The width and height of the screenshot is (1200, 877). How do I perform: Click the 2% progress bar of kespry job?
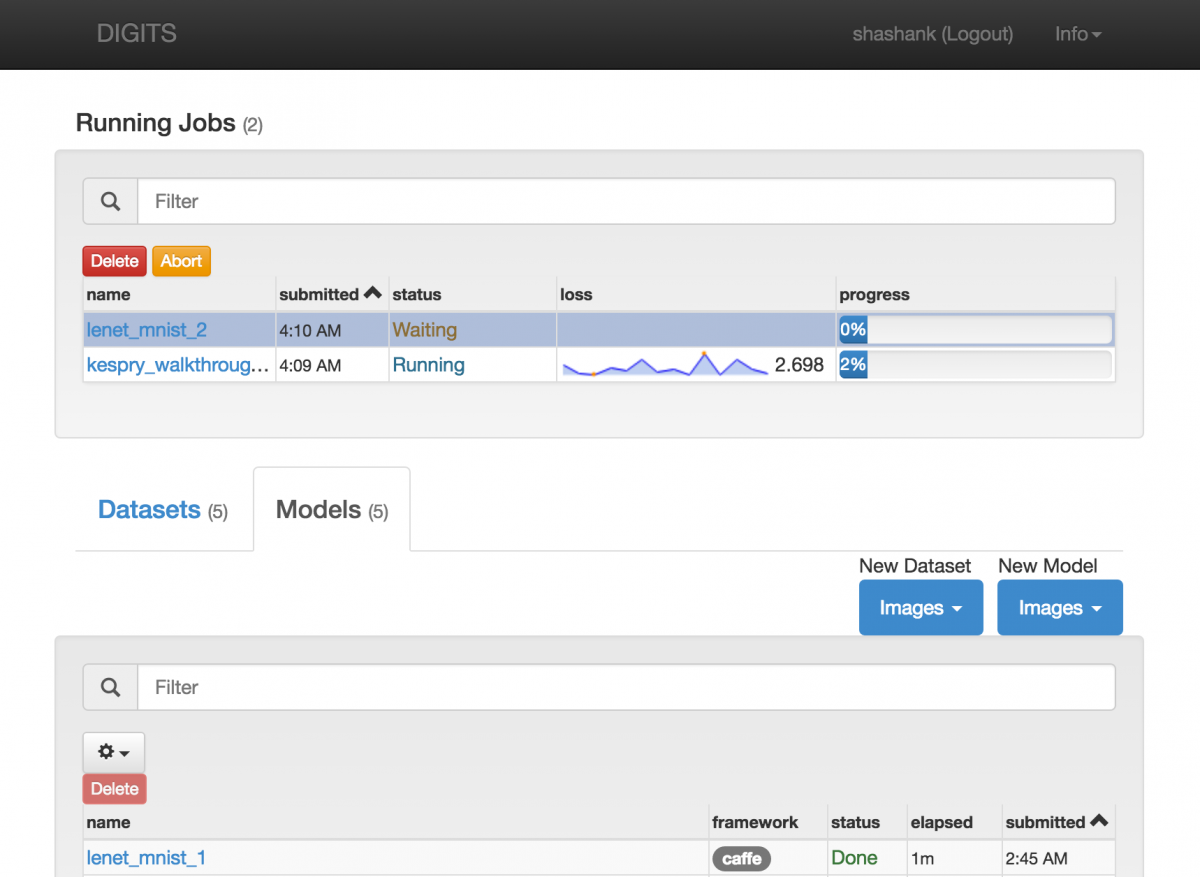(975, 365)
